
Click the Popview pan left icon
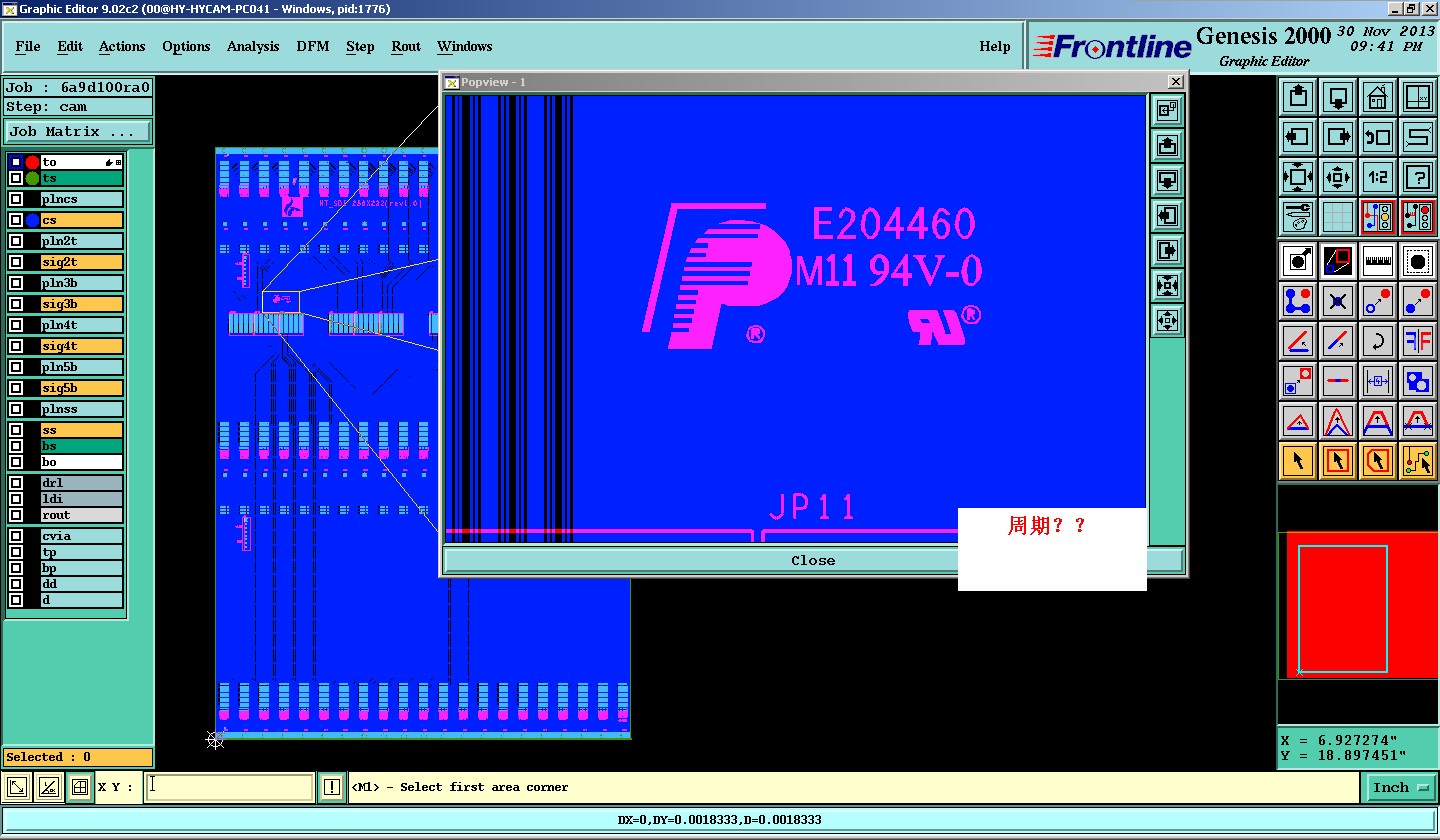[1167, 216]
